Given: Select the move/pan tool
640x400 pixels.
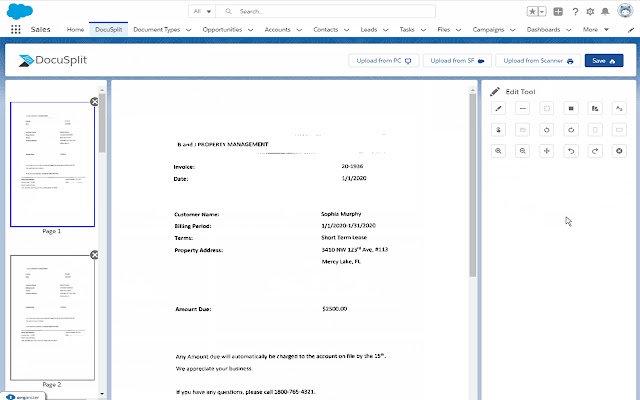Looking at the screenshot, I should tap(547, 151).
